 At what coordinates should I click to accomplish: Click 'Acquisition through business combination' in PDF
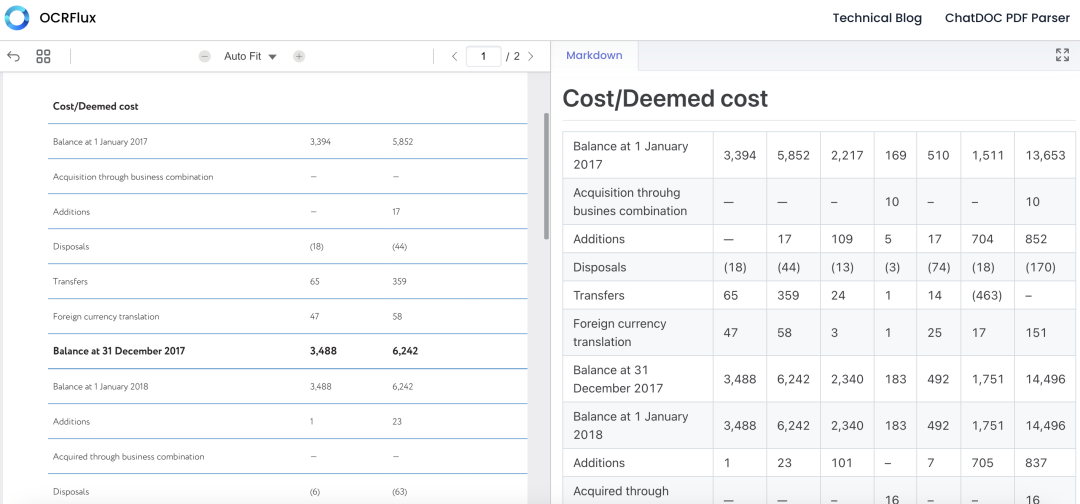tap(133, 177)
